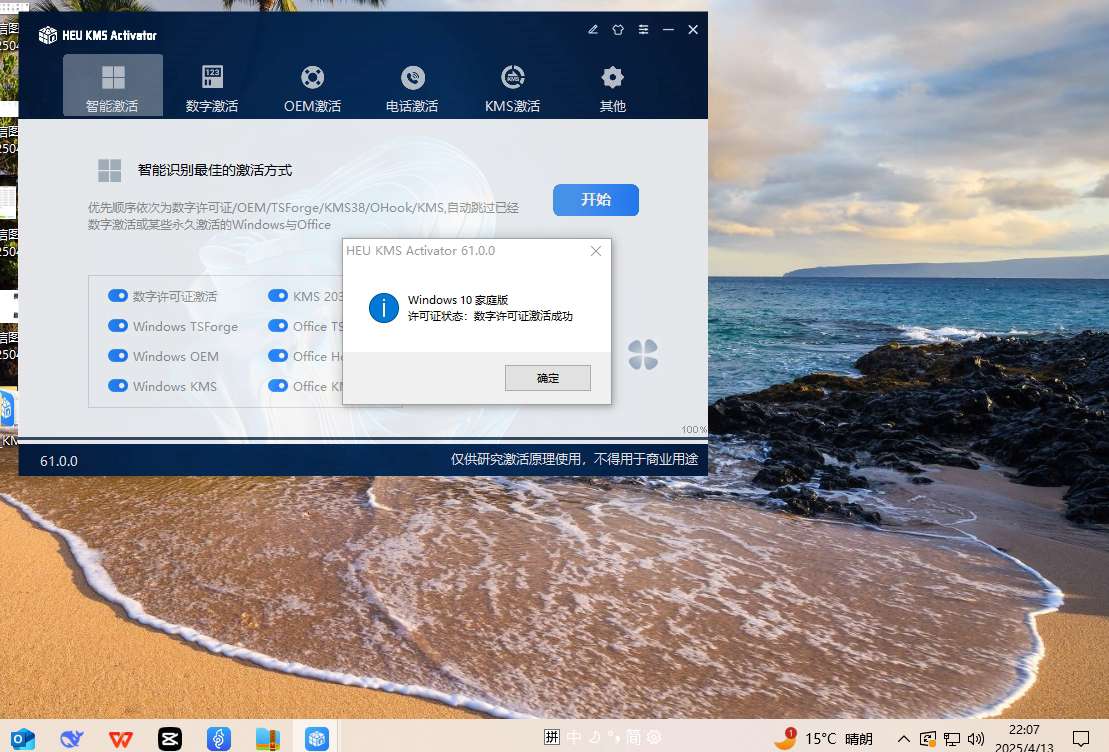Image resolution: width=1109 pixels, height=752 pixels.
Task: Open CapCut from the taskbar
Action: 170,739
